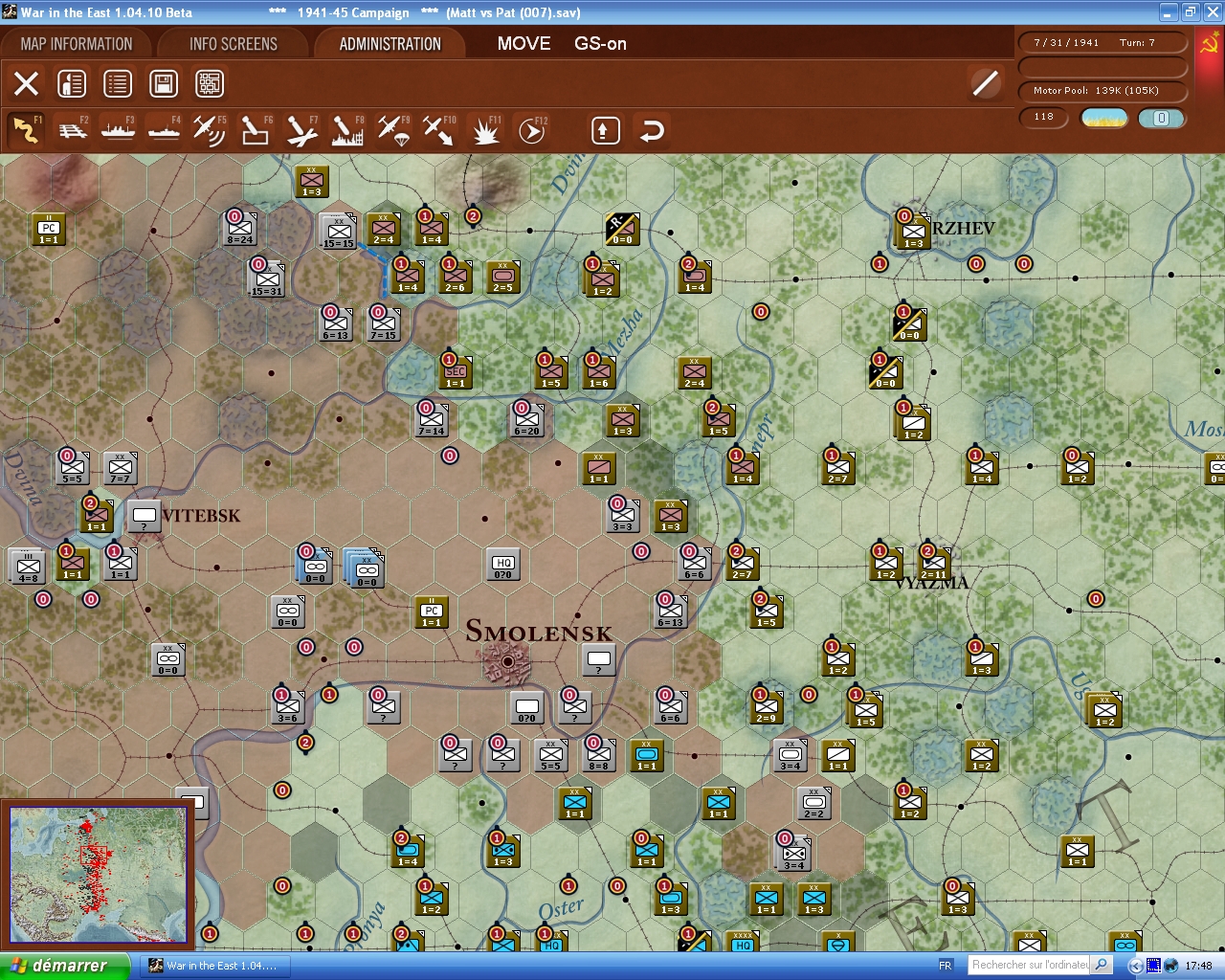Select the HQ 0?0 unit counter
Screen dimensions: 1225x980
click(503, 565)
